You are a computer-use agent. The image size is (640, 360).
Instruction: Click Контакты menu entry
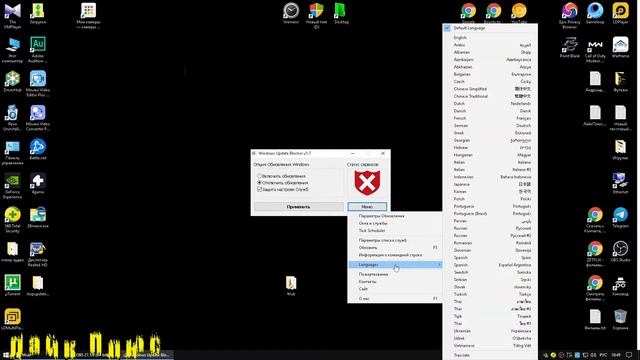(x=395, y=282)
